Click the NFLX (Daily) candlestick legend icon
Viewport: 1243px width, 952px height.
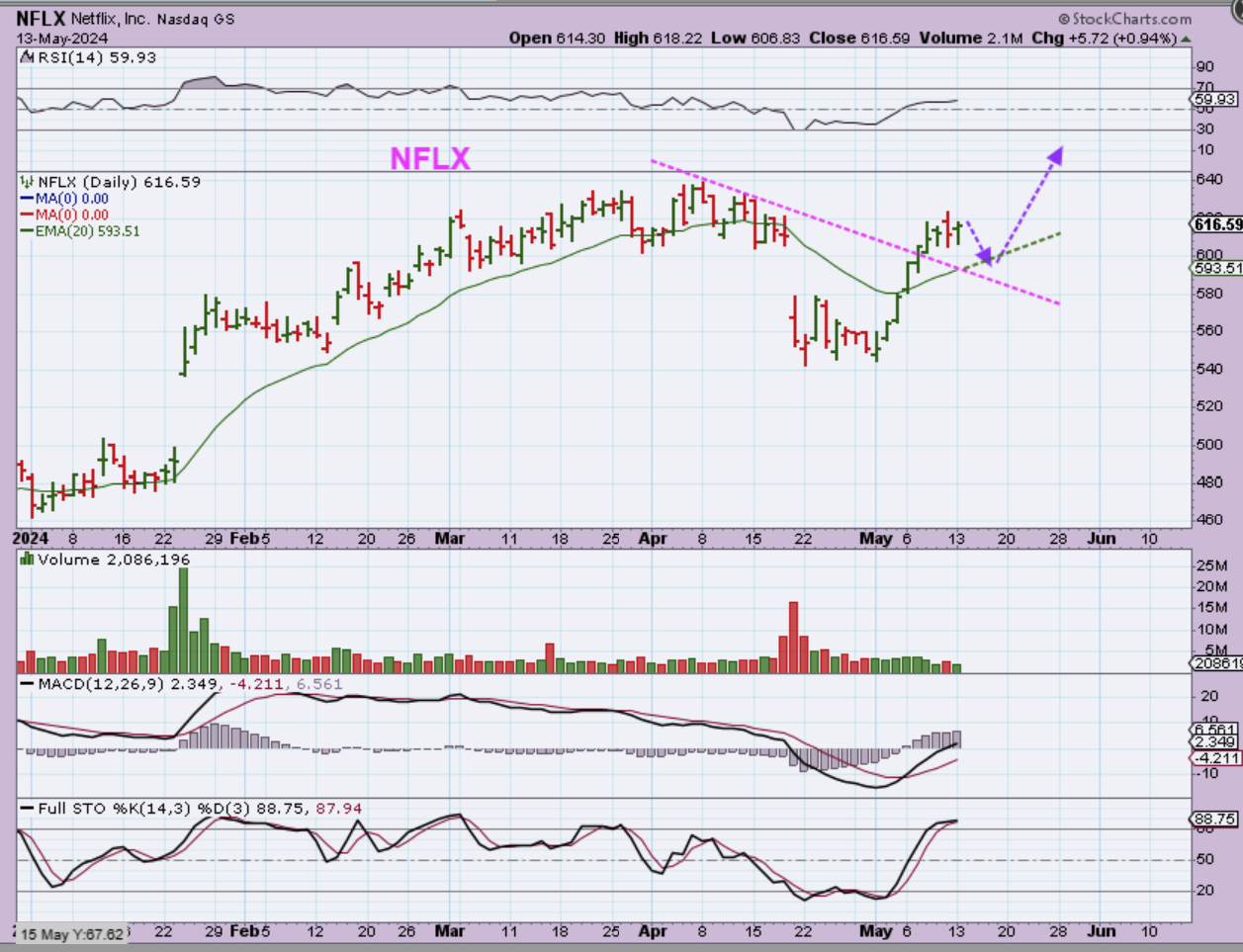[x=28, y=182]
